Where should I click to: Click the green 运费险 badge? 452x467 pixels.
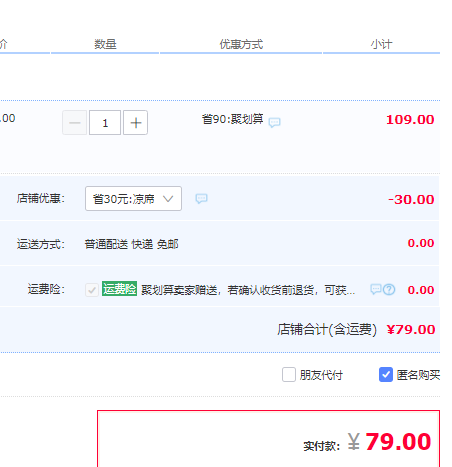pyautogui.click(x=119, y=289)
